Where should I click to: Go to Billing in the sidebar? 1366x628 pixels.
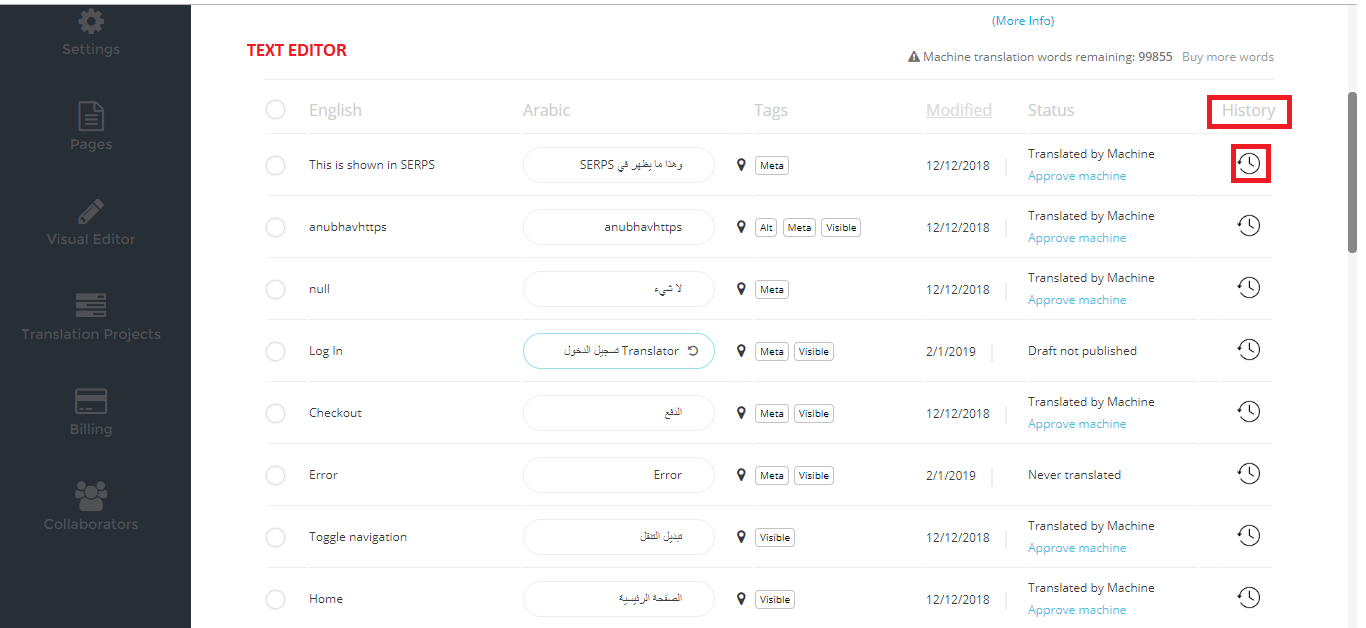click(x=91, y=412)
